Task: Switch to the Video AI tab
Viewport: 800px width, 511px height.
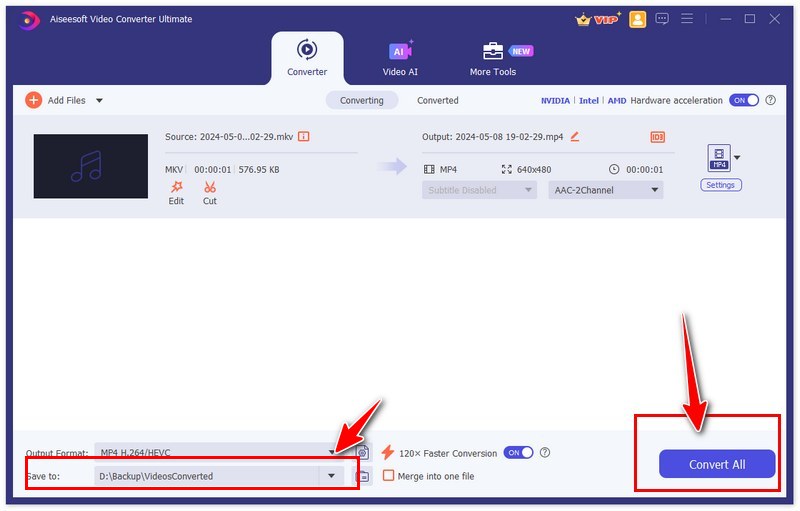Action: [400, 58]
